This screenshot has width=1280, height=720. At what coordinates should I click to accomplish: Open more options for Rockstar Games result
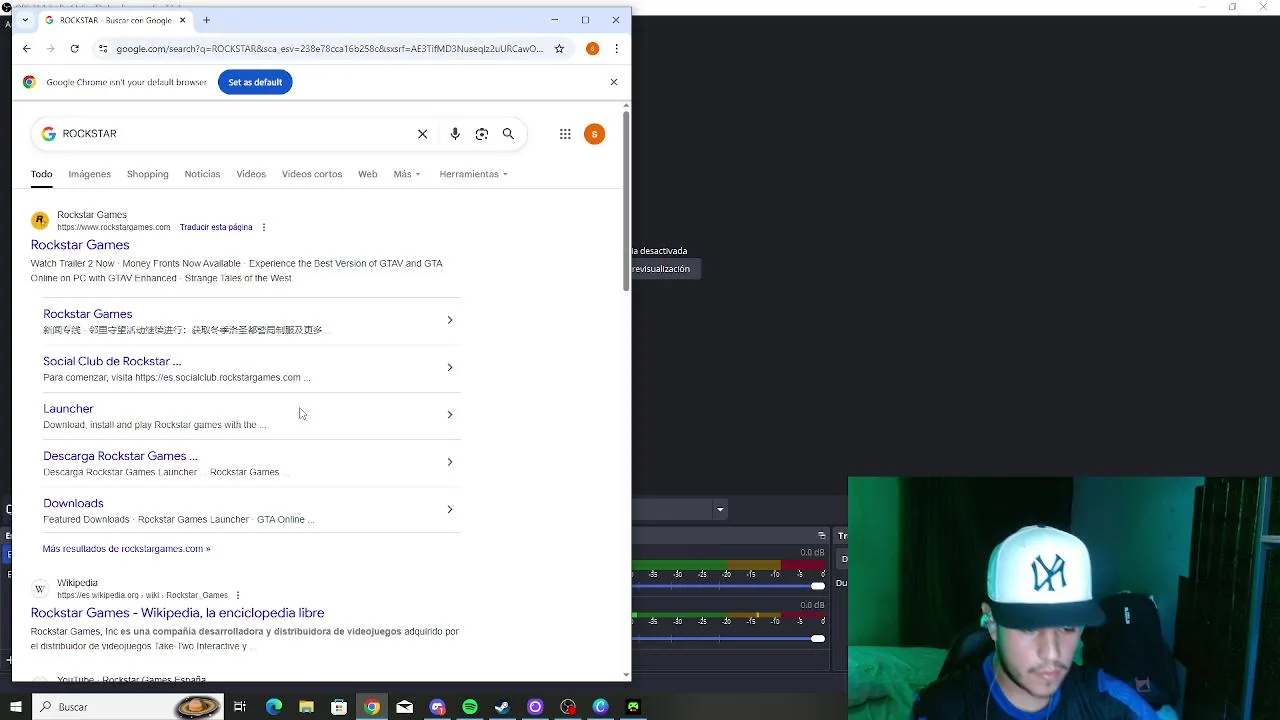click(263, 227)
